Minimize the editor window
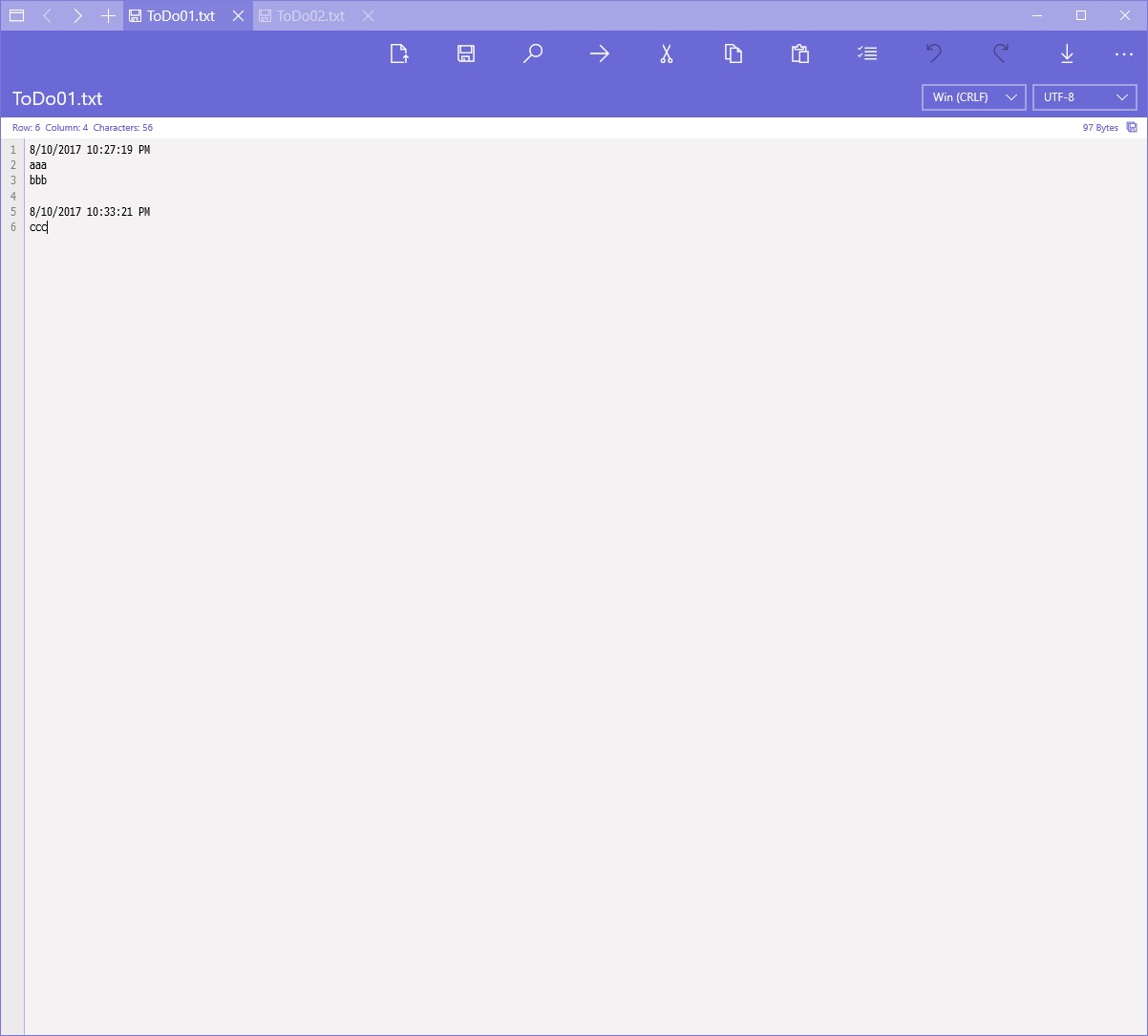The image size is (1148, 1036). point(1037,15)
